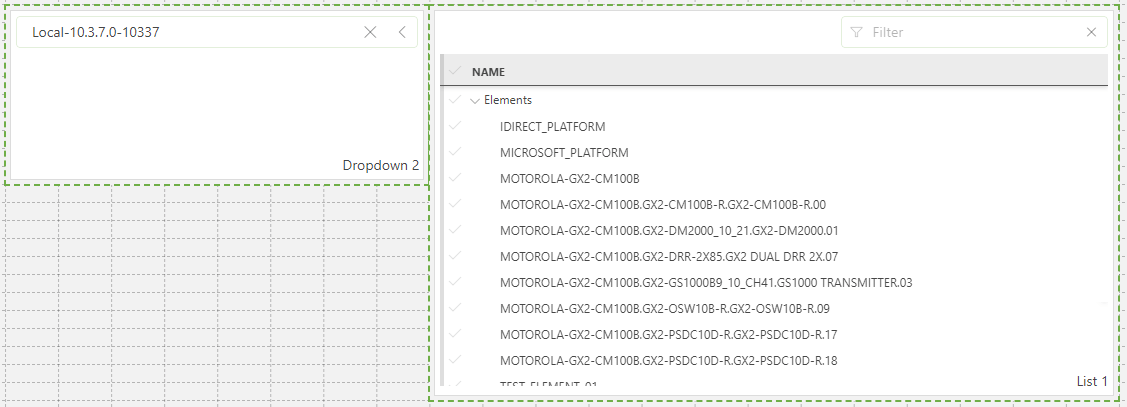Sort by the NAME column header
1127x407 pixels.
pos(488,72)
